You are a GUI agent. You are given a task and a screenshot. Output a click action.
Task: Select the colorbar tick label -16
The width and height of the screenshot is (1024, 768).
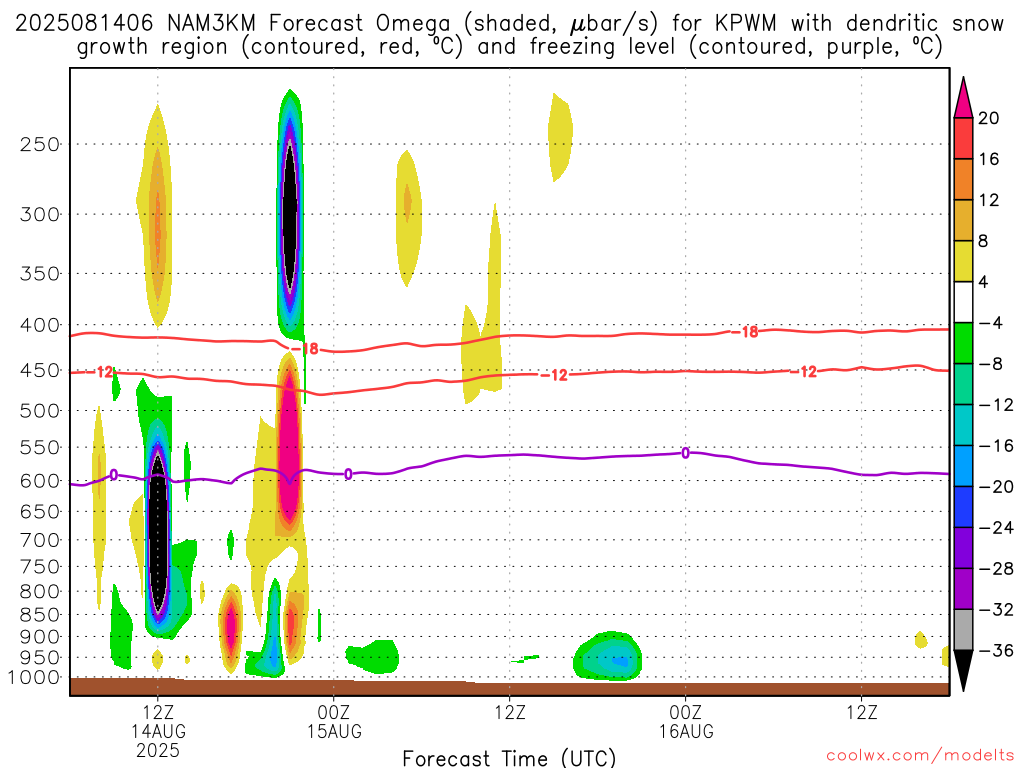coord(996,446)
